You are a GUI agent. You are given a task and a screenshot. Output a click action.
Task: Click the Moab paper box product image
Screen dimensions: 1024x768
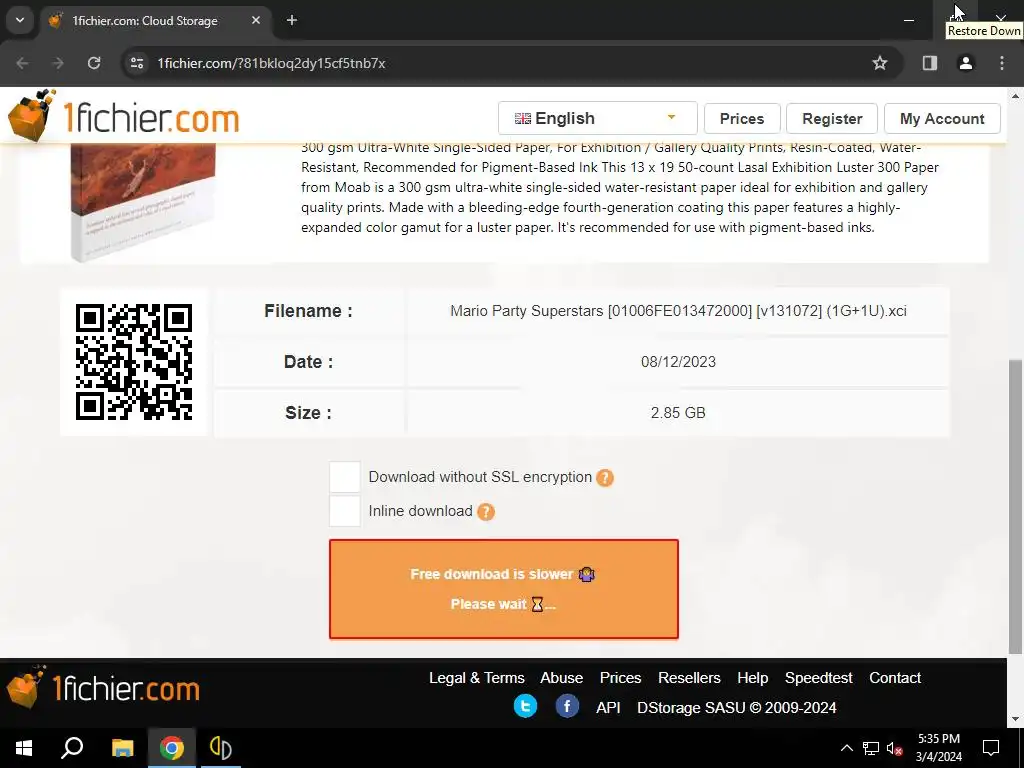click(144, 202)
